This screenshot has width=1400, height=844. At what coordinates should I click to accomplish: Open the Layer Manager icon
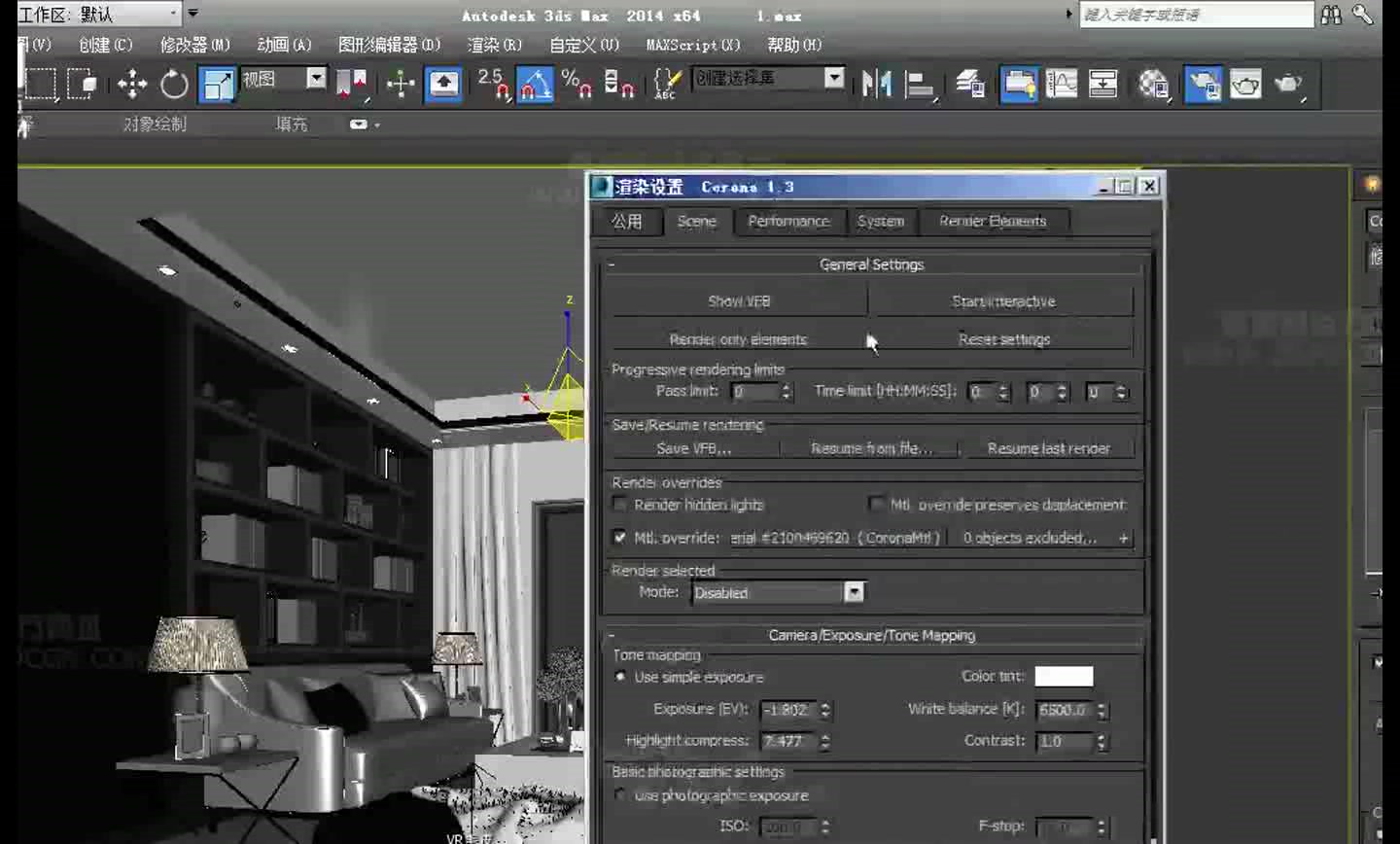coord(970,84)
